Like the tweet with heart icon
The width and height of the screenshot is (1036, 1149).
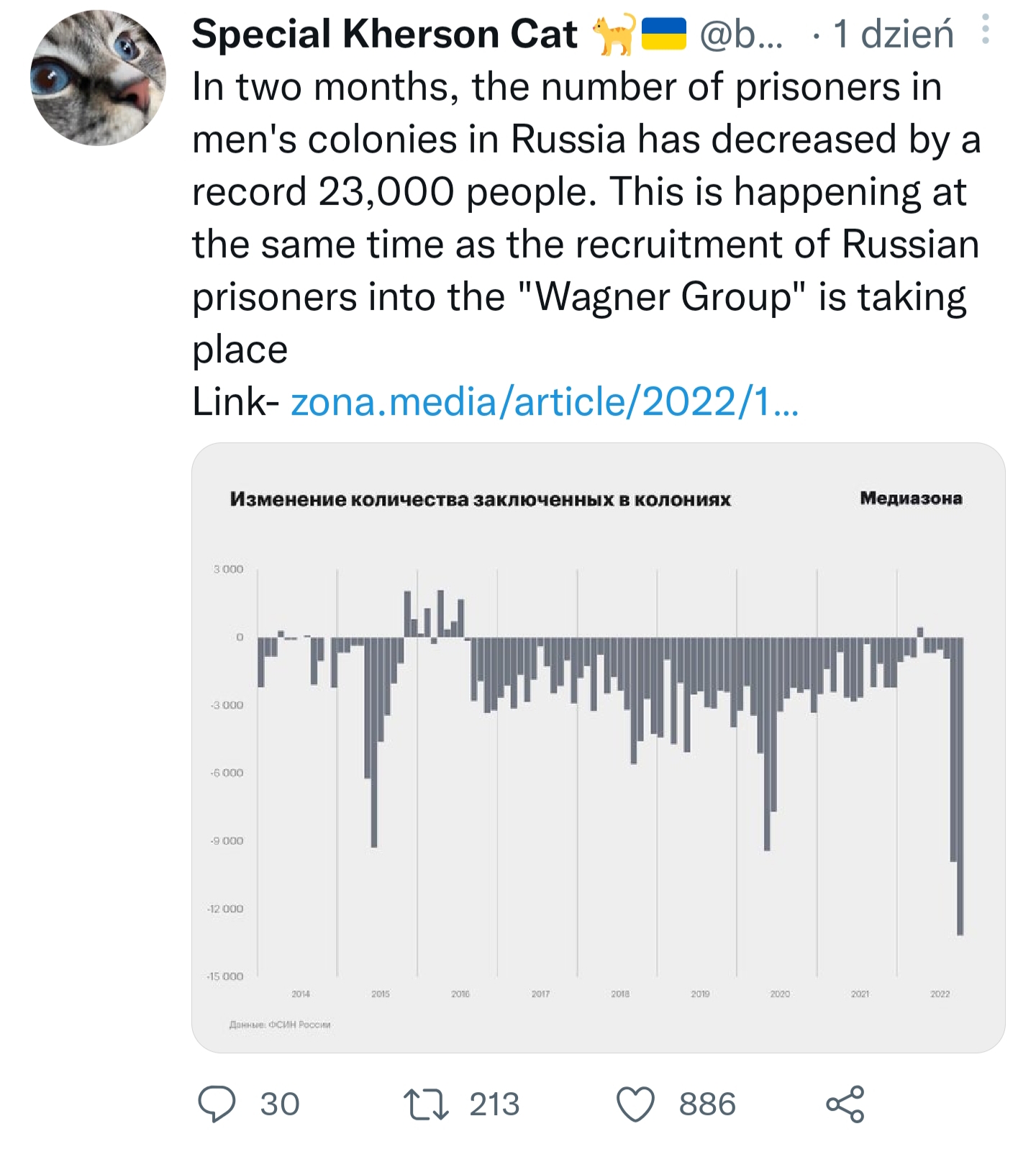tap(636, 1104)
